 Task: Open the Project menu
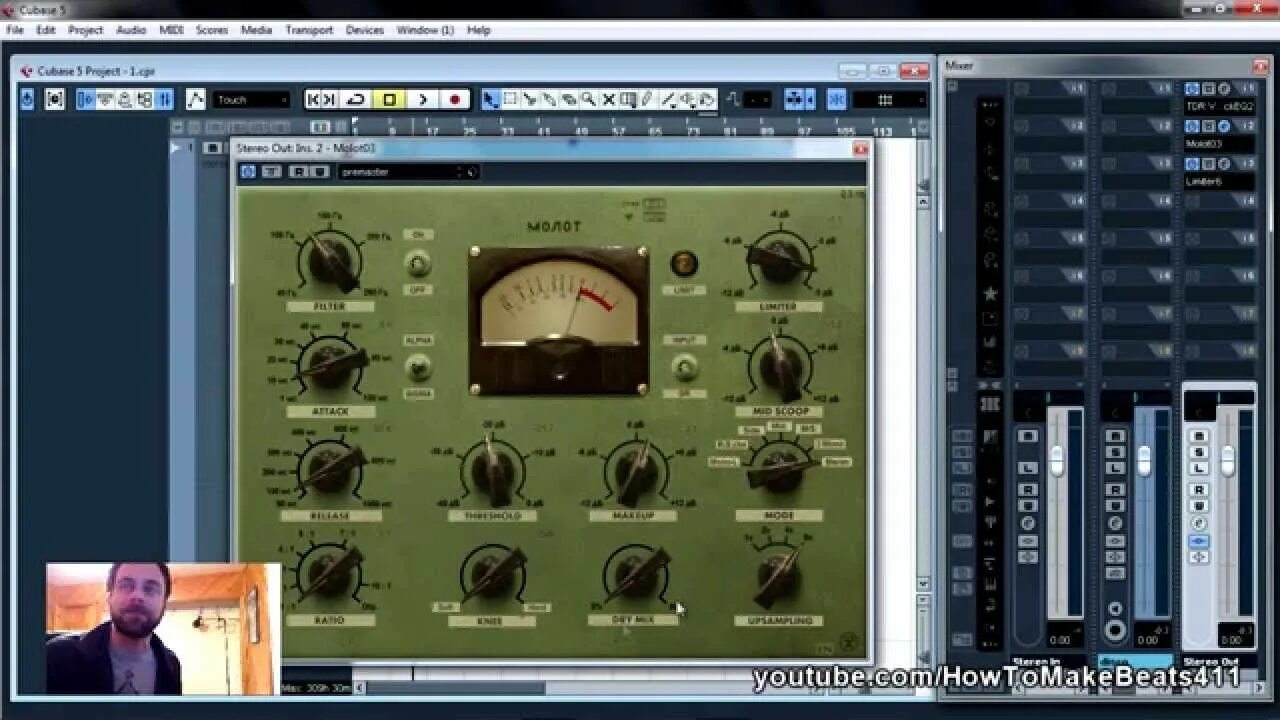pyautogui.click(x=86, y=30)
